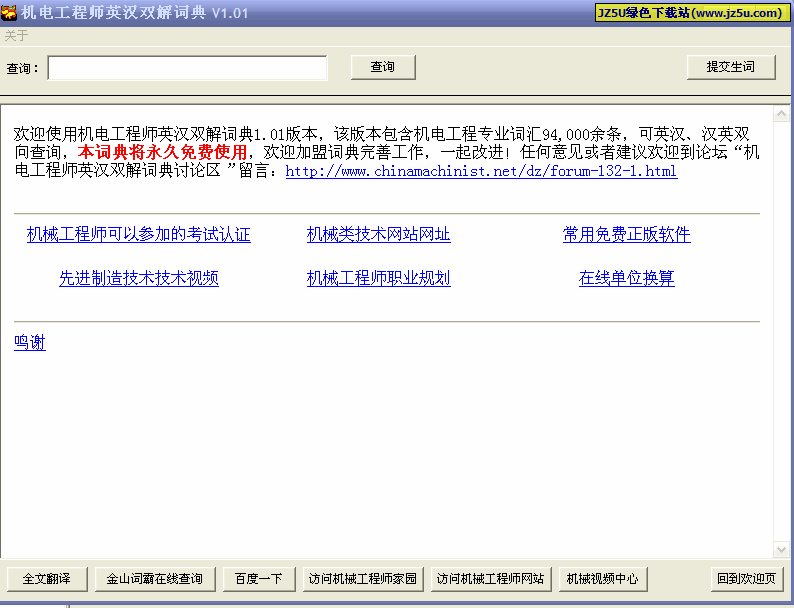Focus the 查询 search input field
794x608 pixels.
click(187, 68)
